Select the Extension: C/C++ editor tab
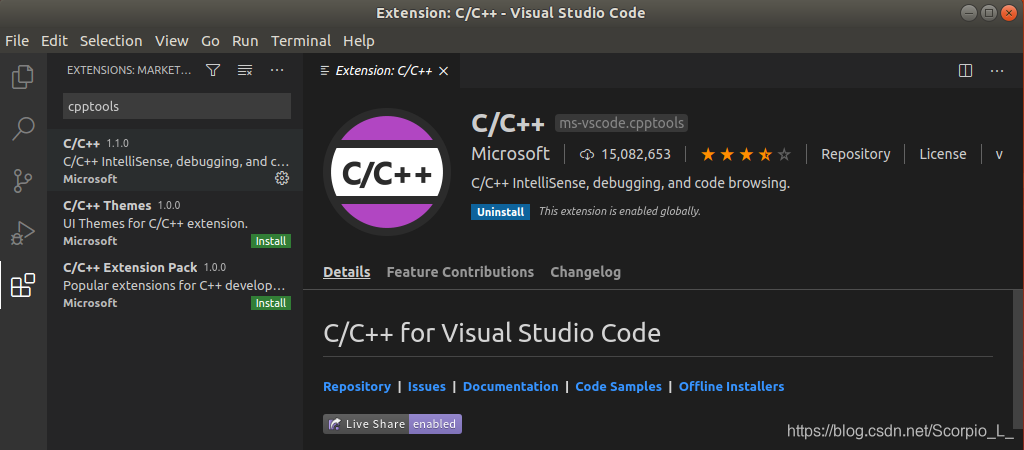The width and height of the screenshot is (1024, 450). click(x=382, y=71)
